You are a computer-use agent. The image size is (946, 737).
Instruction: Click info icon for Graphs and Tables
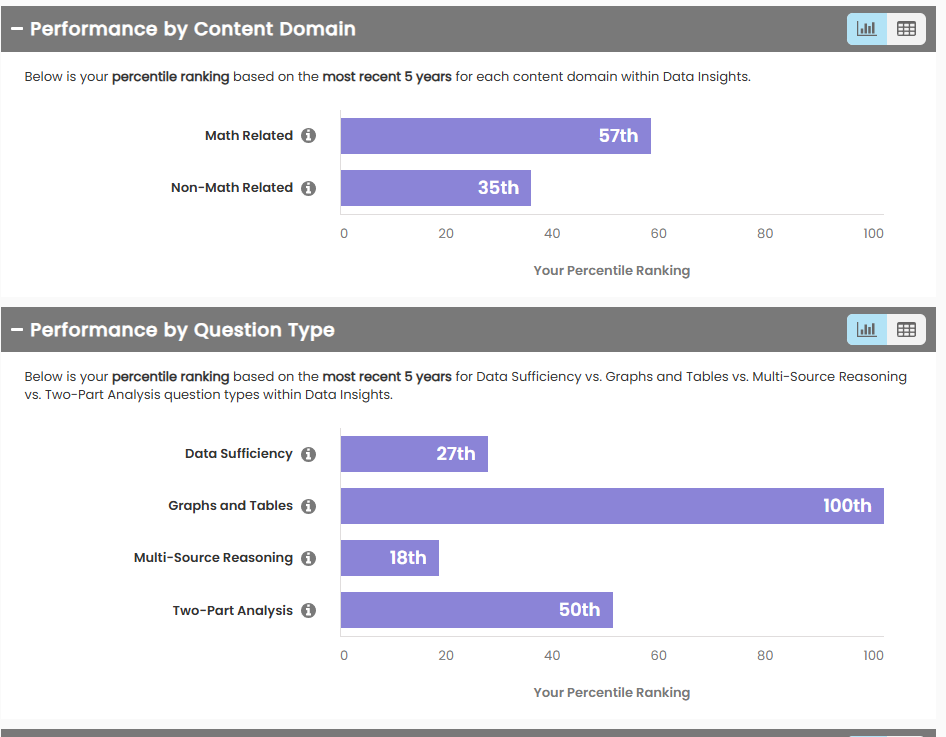click(x=308, y=506)
